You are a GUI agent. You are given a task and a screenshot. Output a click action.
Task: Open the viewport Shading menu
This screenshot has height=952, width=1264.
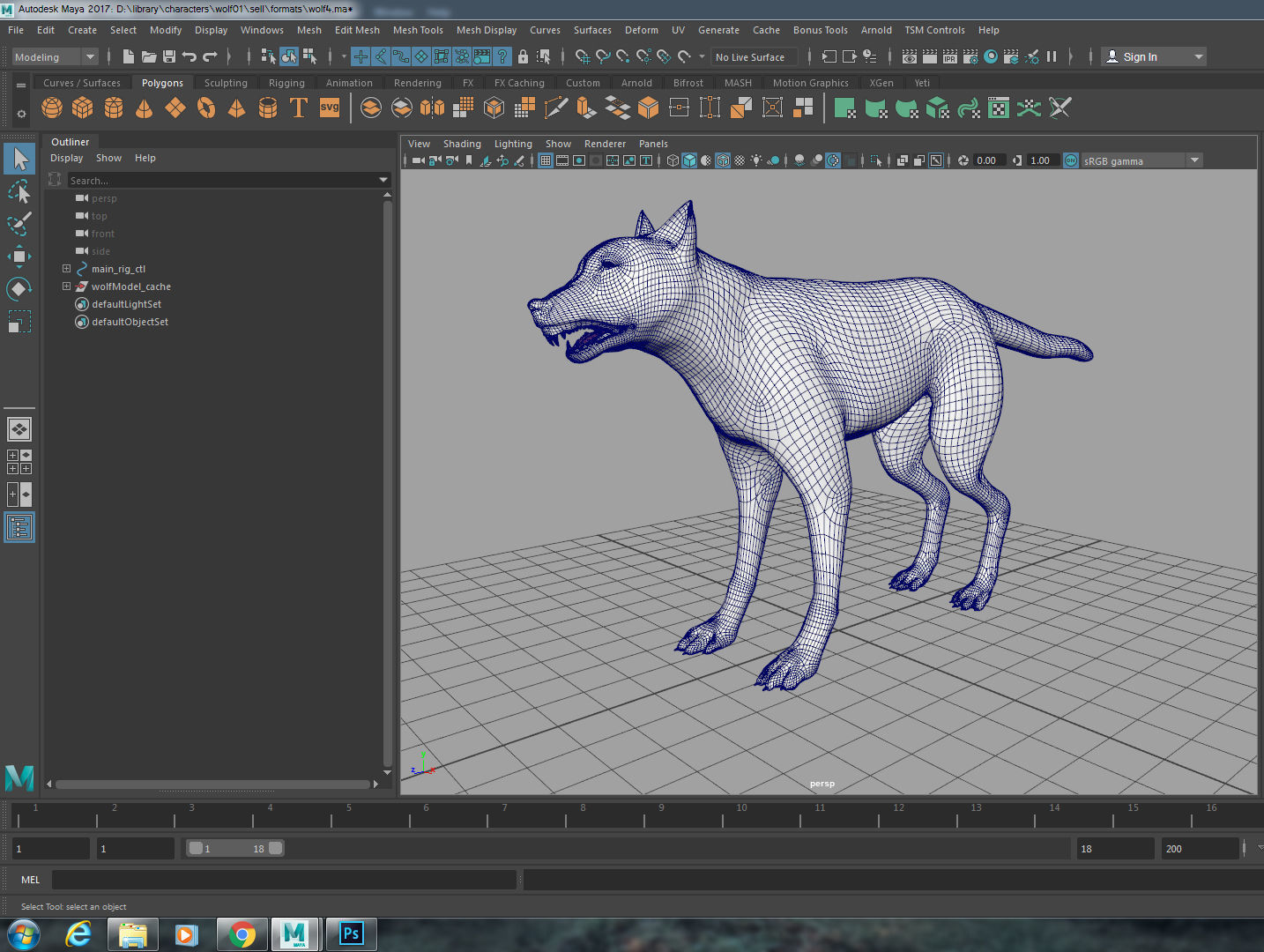462,144
